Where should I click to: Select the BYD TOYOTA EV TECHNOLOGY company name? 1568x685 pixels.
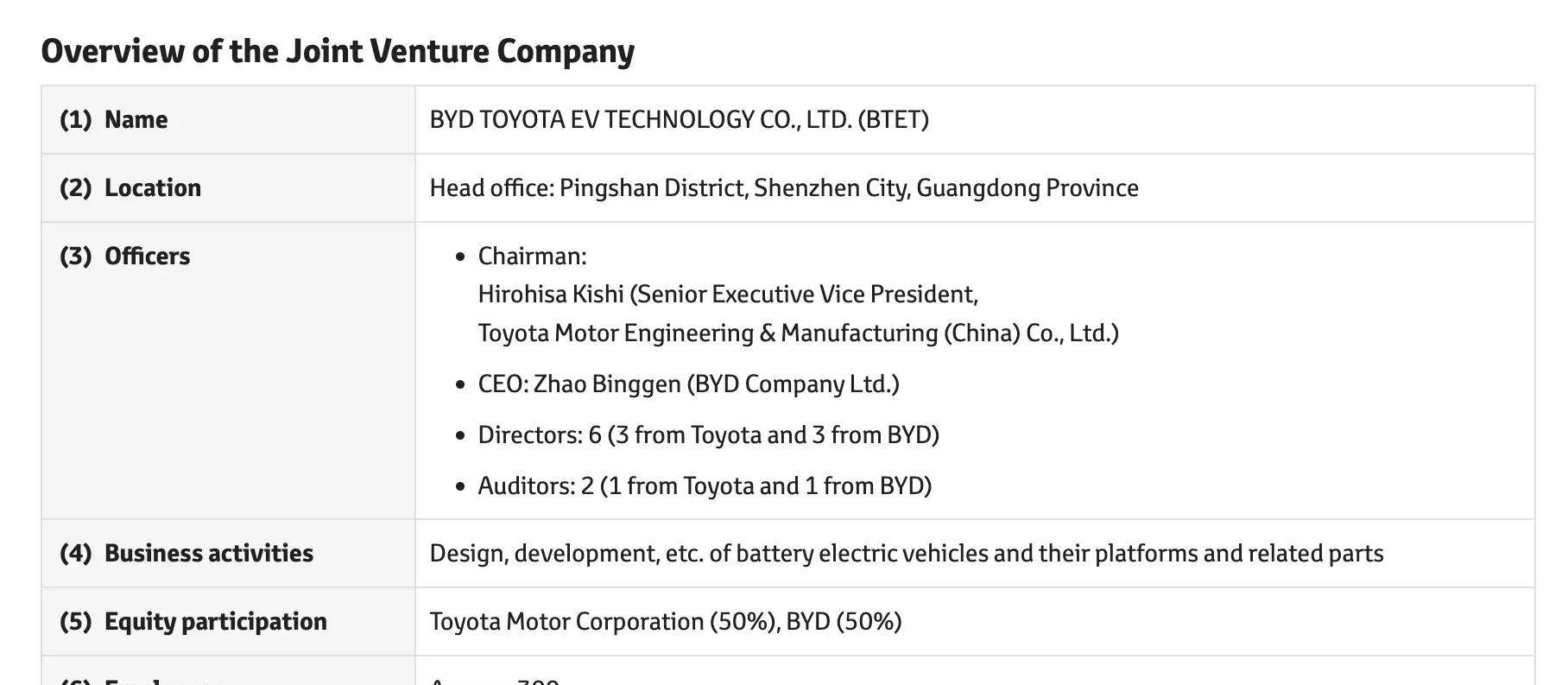(x=641, y=119)
